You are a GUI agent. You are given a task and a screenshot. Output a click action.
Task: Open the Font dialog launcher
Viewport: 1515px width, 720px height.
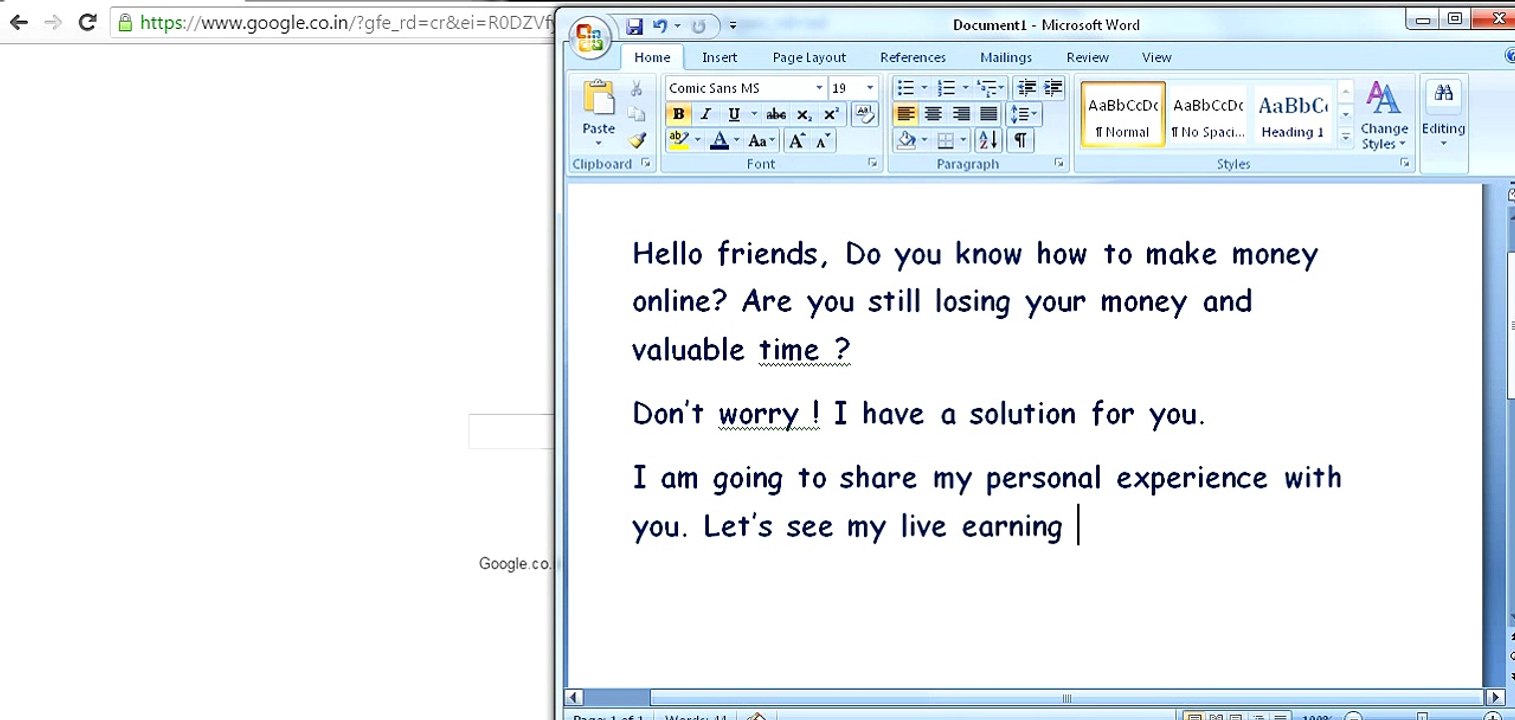[872, 163]
